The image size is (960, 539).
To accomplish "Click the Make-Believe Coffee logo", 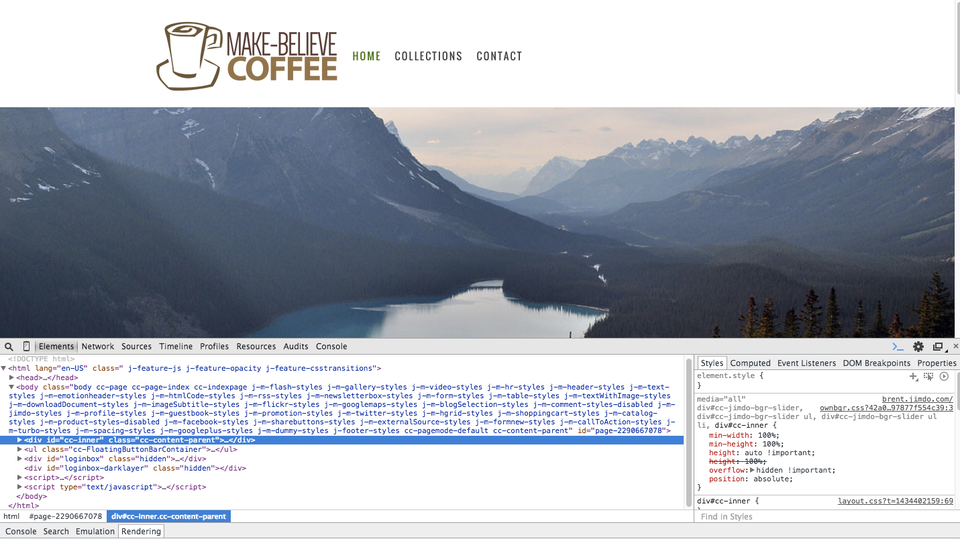I will [247, 56].
